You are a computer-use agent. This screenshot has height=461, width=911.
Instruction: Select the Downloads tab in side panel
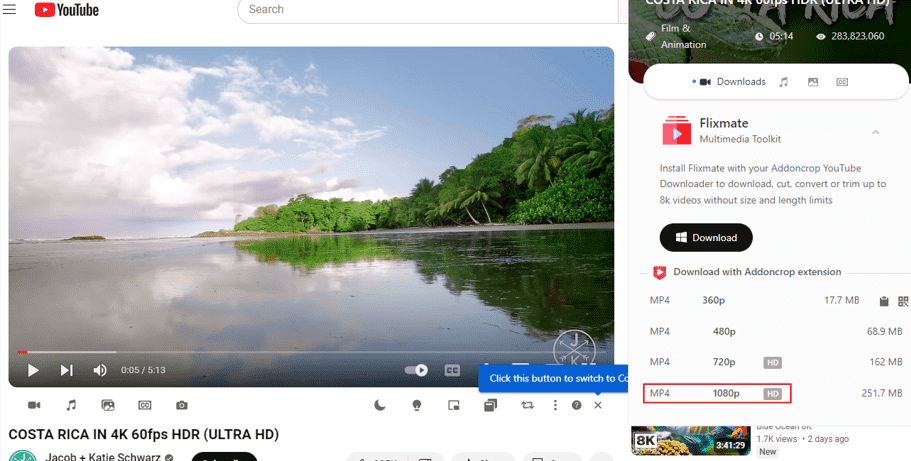click(x=732, y=82)
